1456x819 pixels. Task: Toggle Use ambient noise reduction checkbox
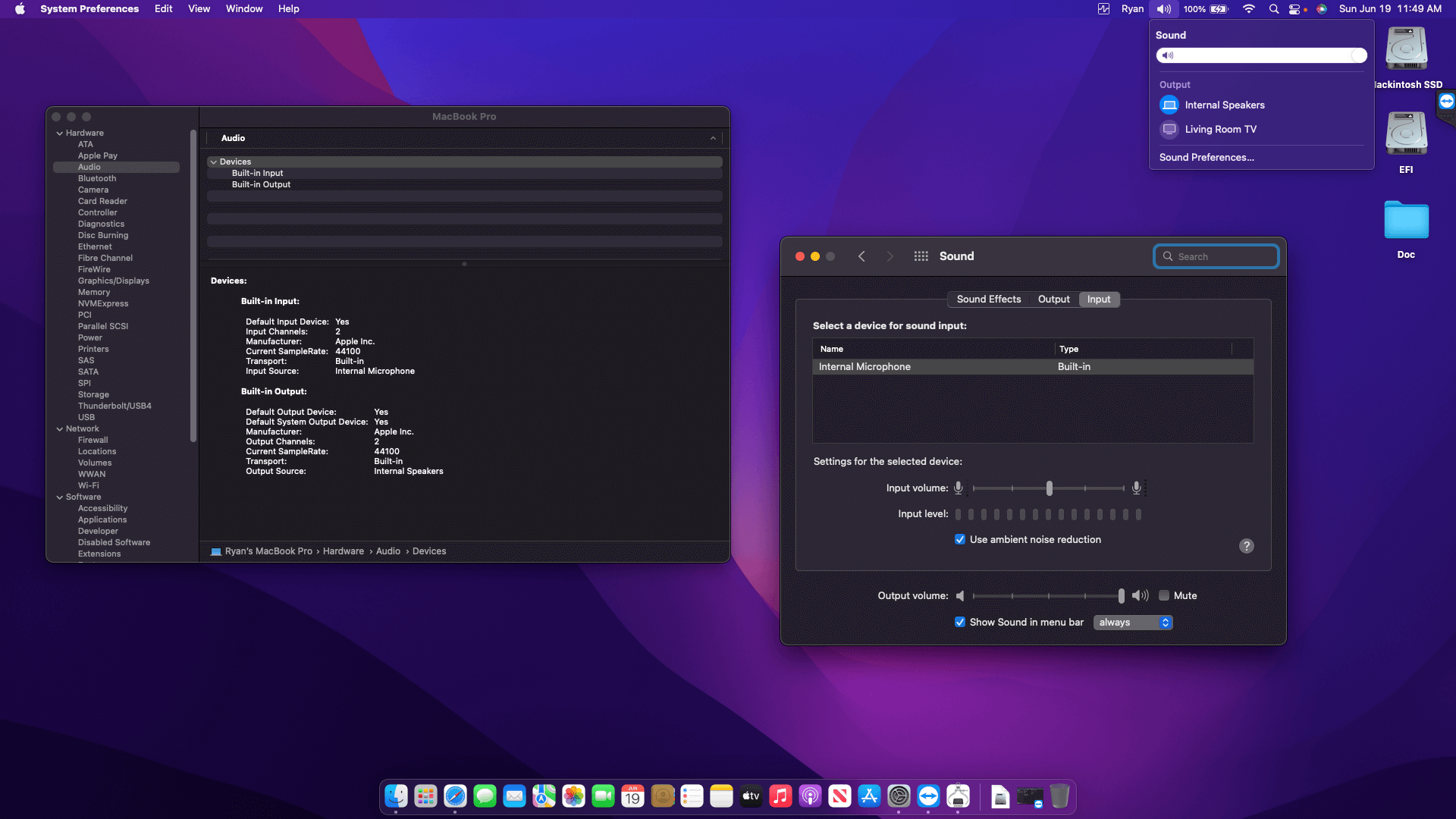pos(960,539)
